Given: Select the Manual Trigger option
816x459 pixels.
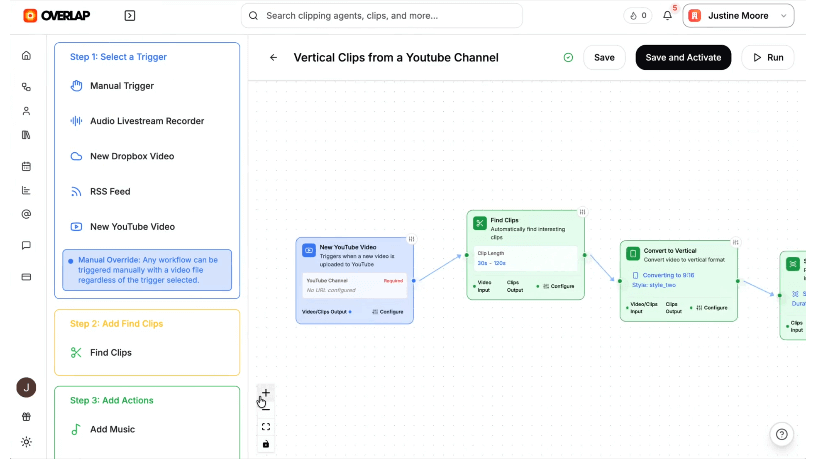Looking at the screenshot, I should pos(122,86).
